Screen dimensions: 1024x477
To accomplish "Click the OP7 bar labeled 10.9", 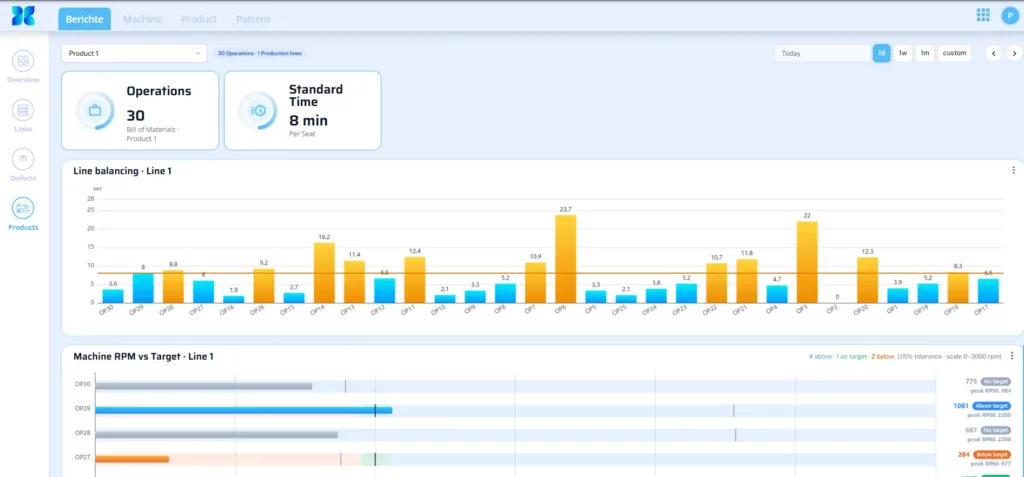I will point(536,283).
